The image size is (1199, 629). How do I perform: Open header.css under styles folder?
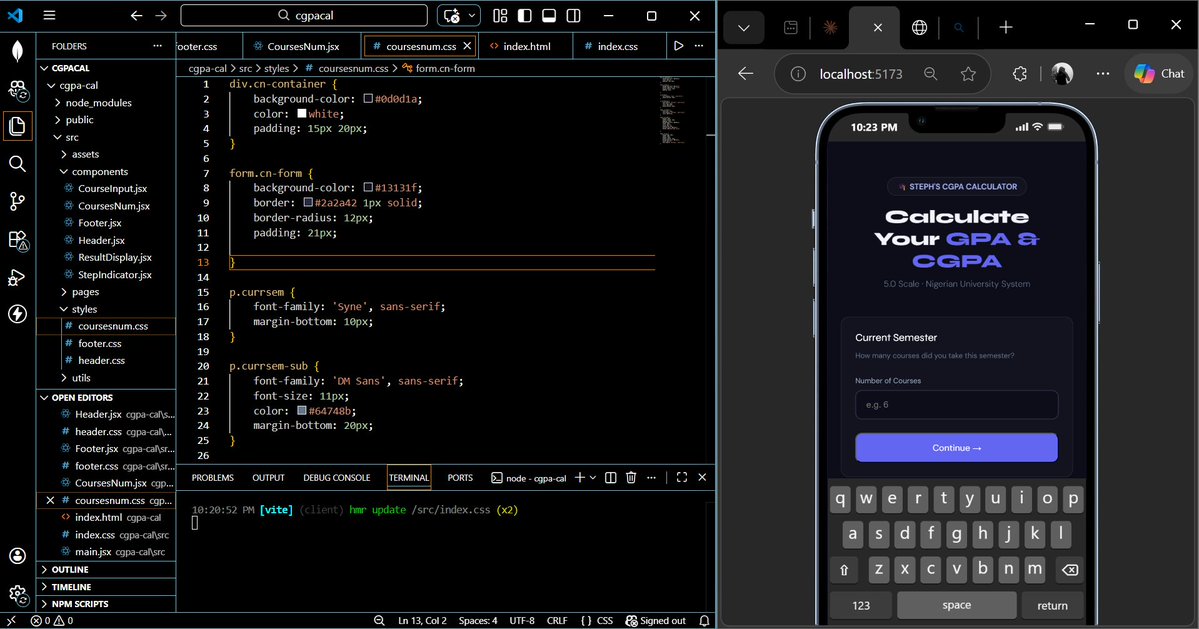pos(106,360)
